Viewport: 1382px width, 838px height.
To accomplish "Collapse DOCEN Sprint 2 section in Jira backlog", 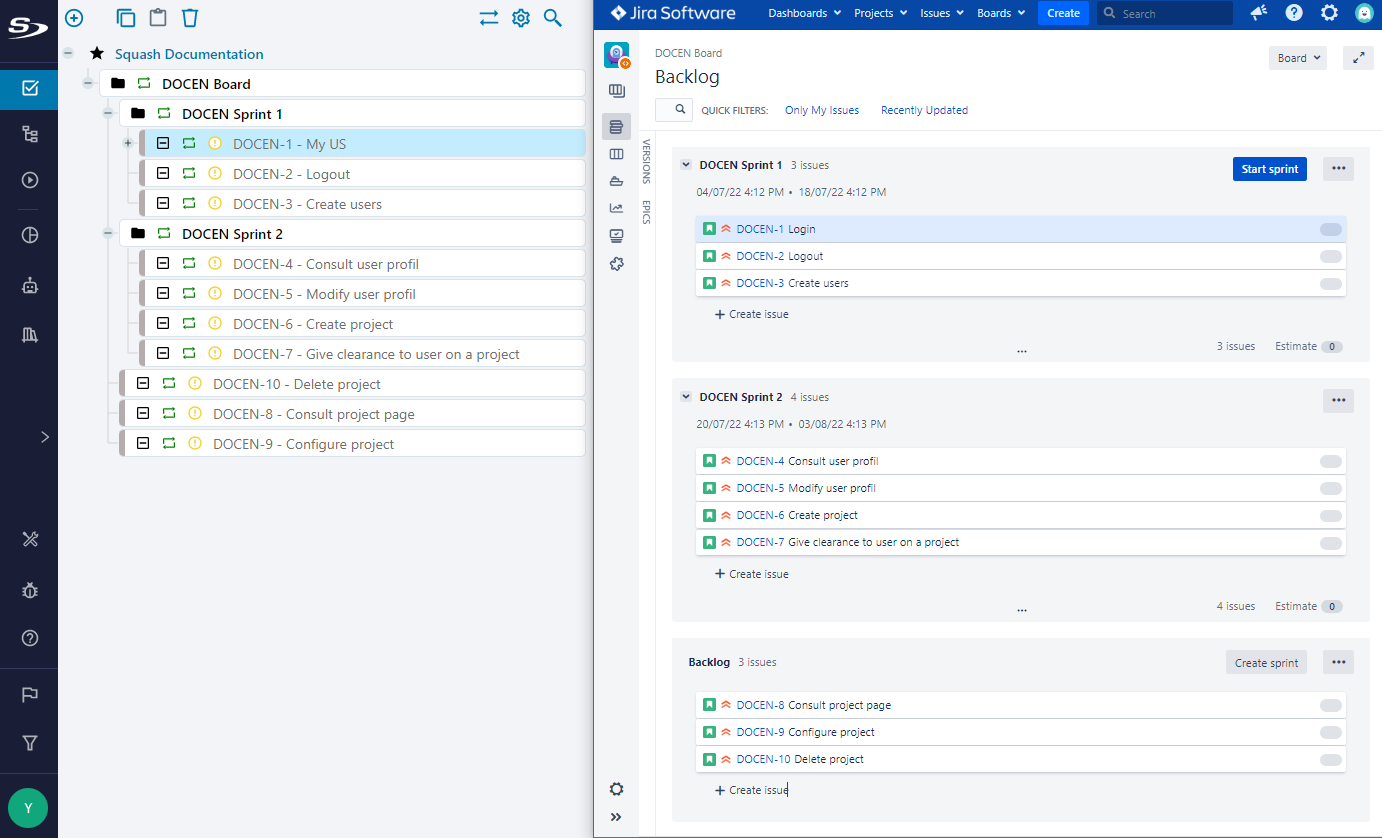I will point(686,397).
